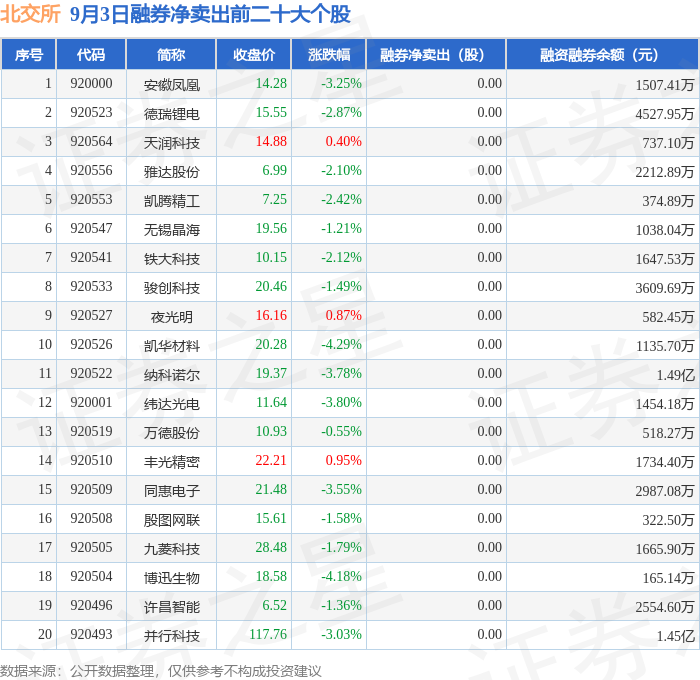Click the 1.49亿 balance cell
The height and width of the screenshot is (680, 700).
click(675, 375)
